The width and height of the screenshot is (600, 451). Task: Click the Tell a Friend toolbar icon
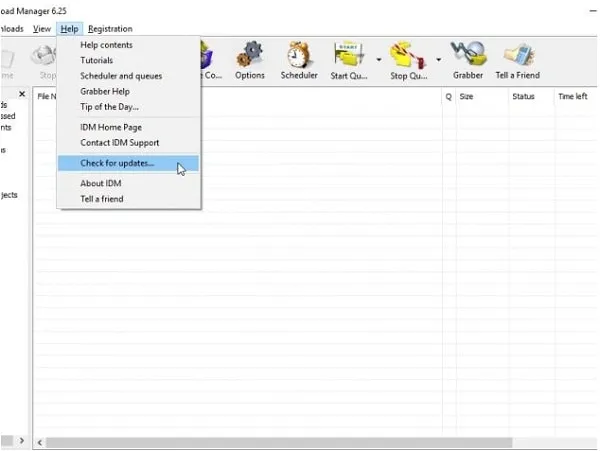[x=517, y=60]
